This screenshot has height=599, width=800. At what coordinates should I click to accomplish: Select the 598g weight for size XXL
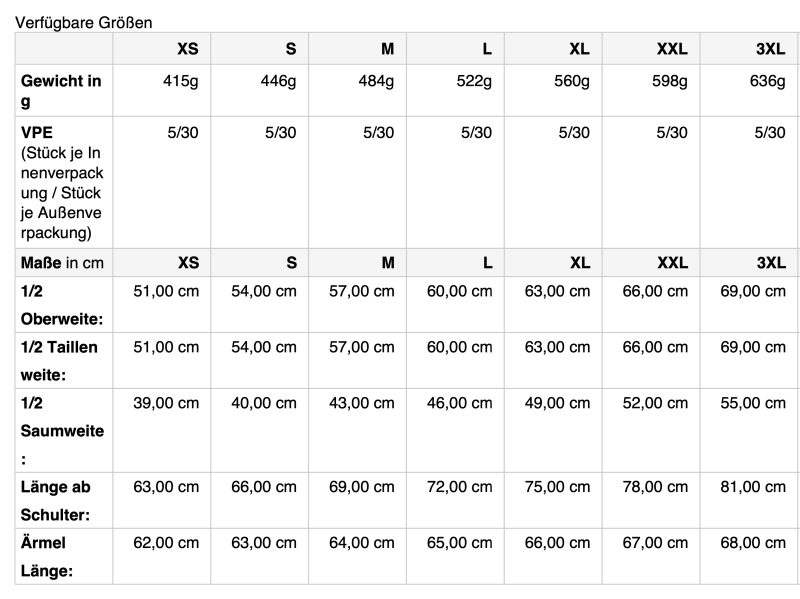coord(668,80)
